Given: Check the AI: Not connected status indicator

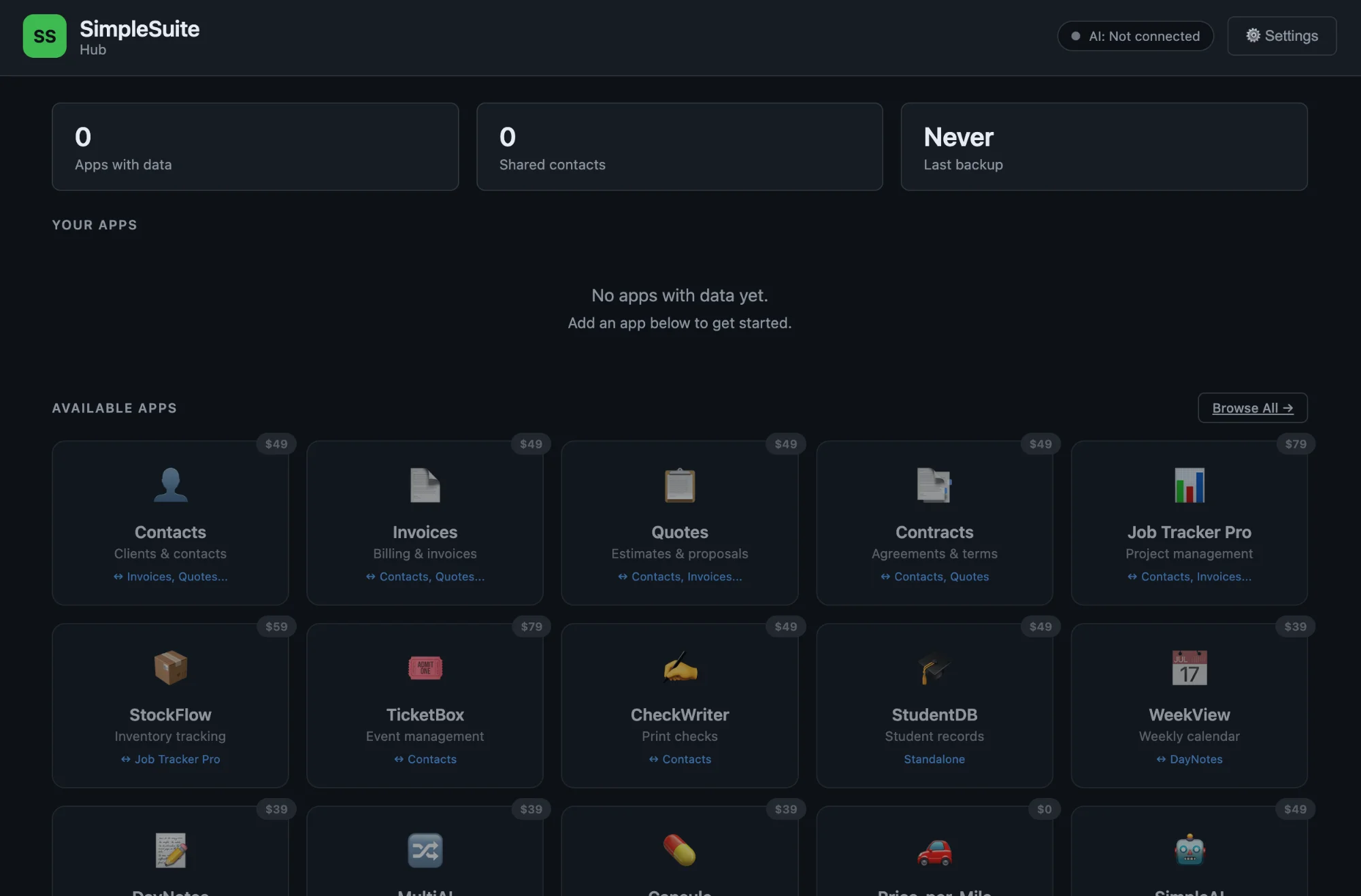Looking at the screenshot, I should (x=1135, y=36).
